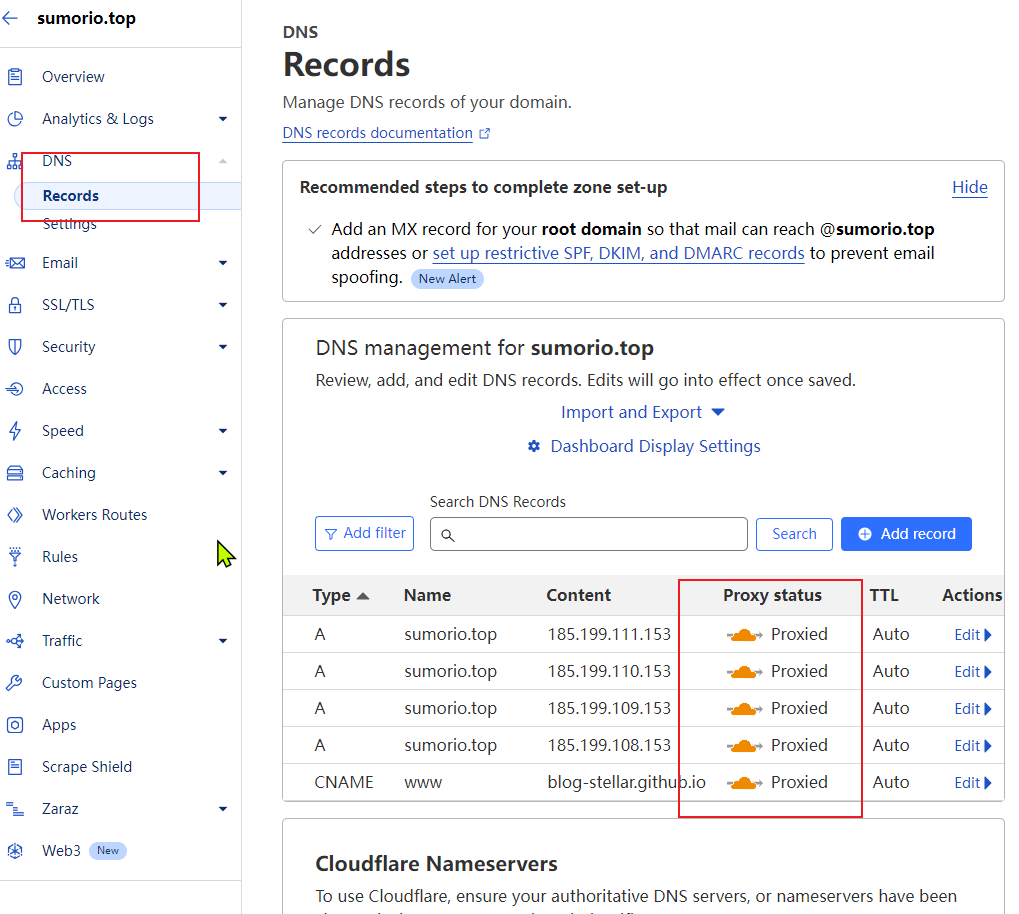The width and height of the screenshot is (1019, 914).
Task: Expand the SSL/TLS submenu arrow
Action: 223,305
